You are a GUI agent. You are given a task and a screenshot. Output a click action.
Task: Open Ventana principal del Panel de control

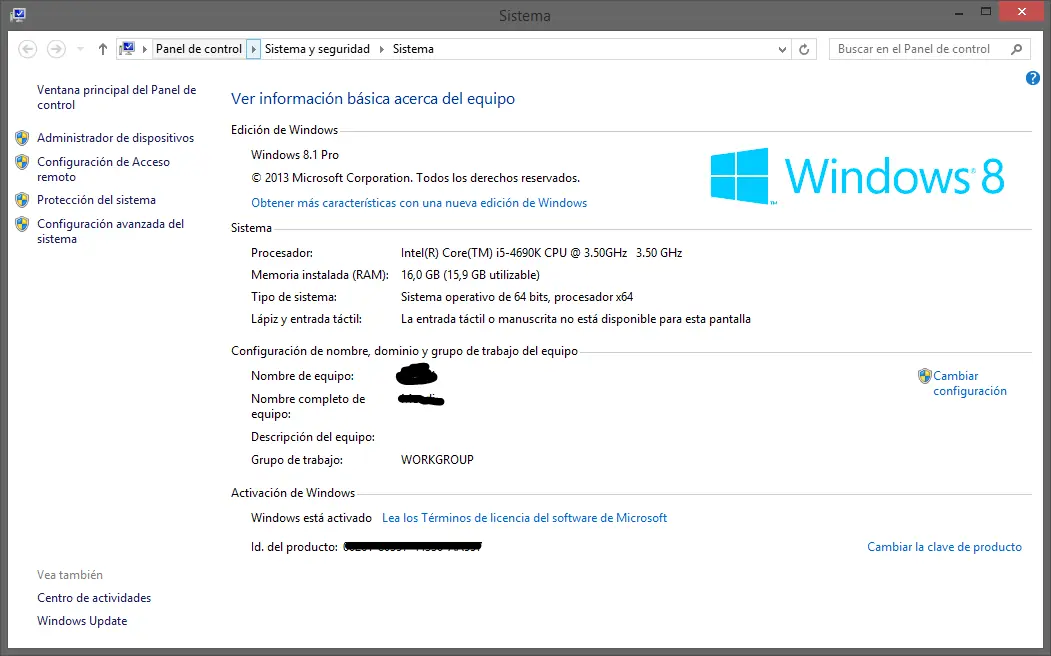(117, 97)
